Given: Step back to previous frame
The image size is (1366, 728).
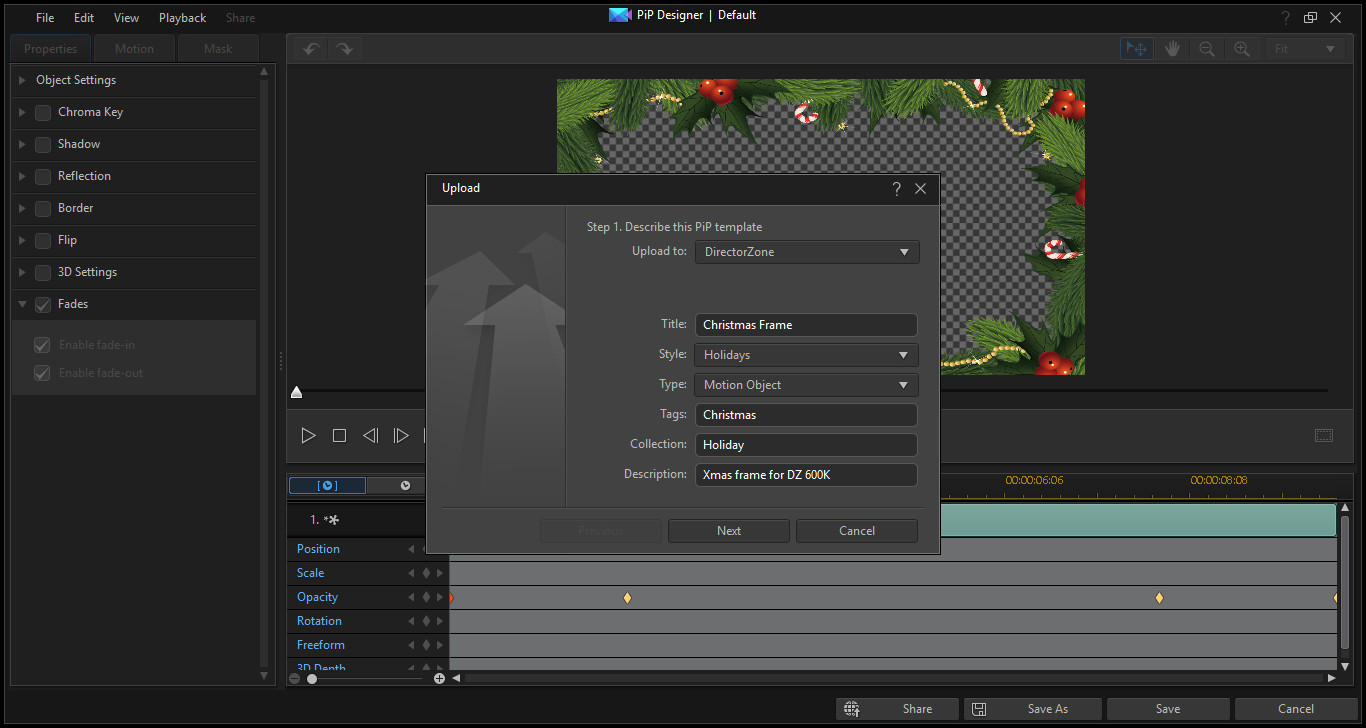Looking at the screenshot, I should pyautogui.click(x=370, y=435).
